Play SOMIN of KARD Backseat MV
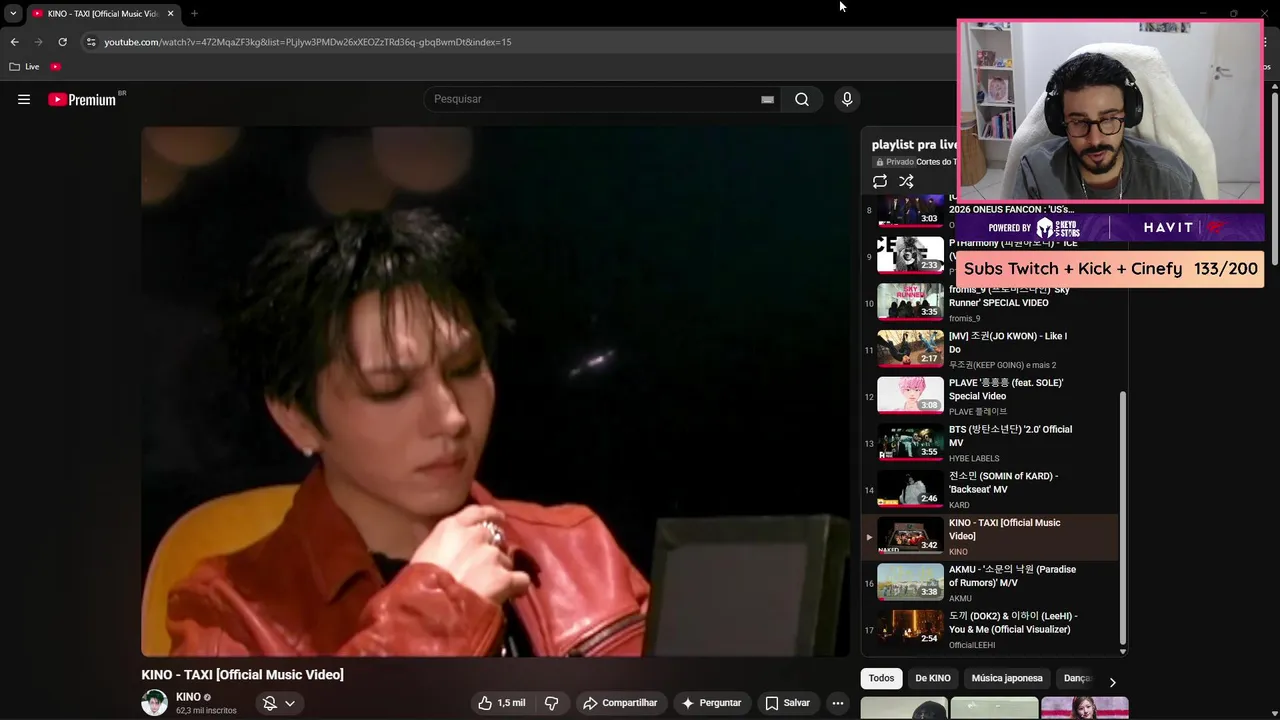The width and height of the screenshot is (1280, 720). pyautogui.click(x=990, y=488)
